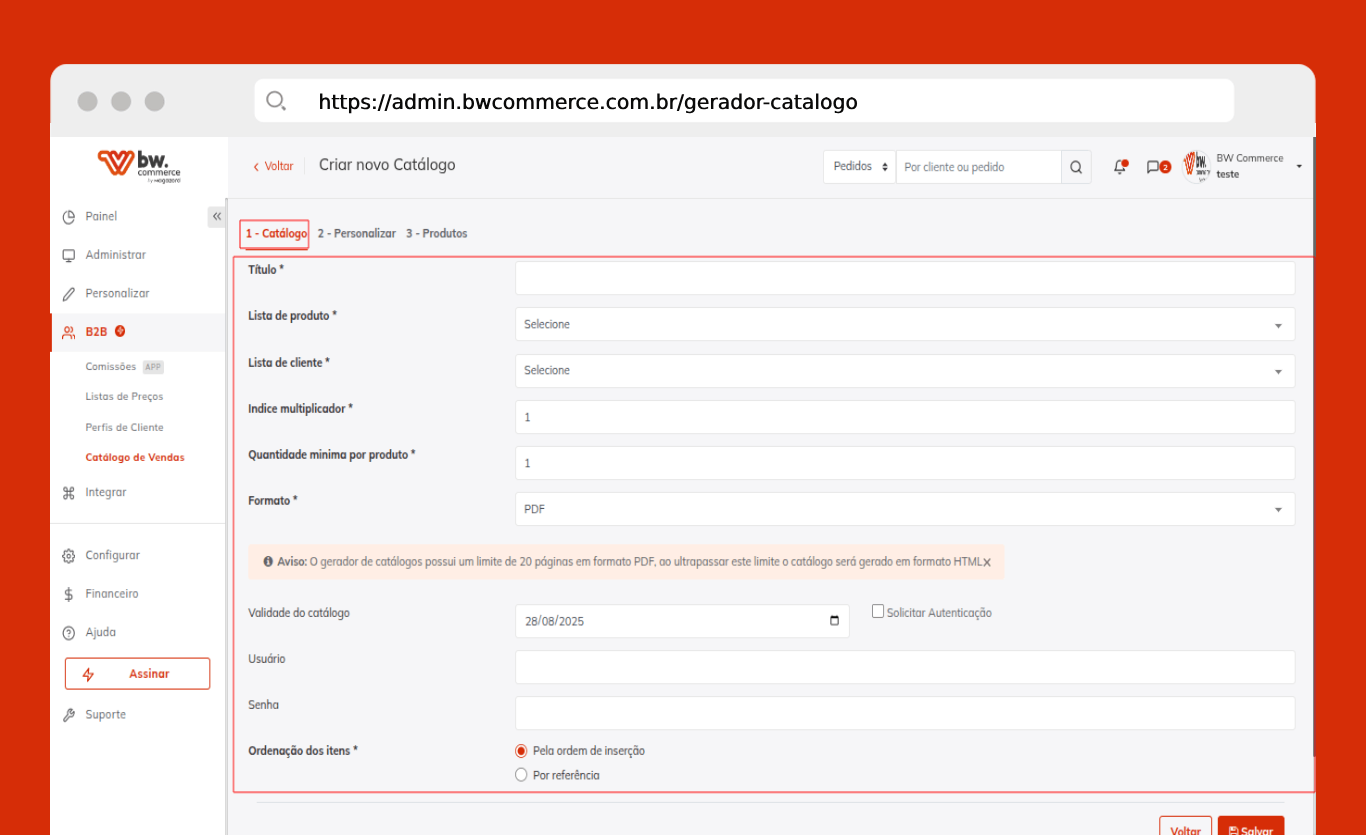
Task: Click the Indice multiplicador field
Action: coord(905,417)
